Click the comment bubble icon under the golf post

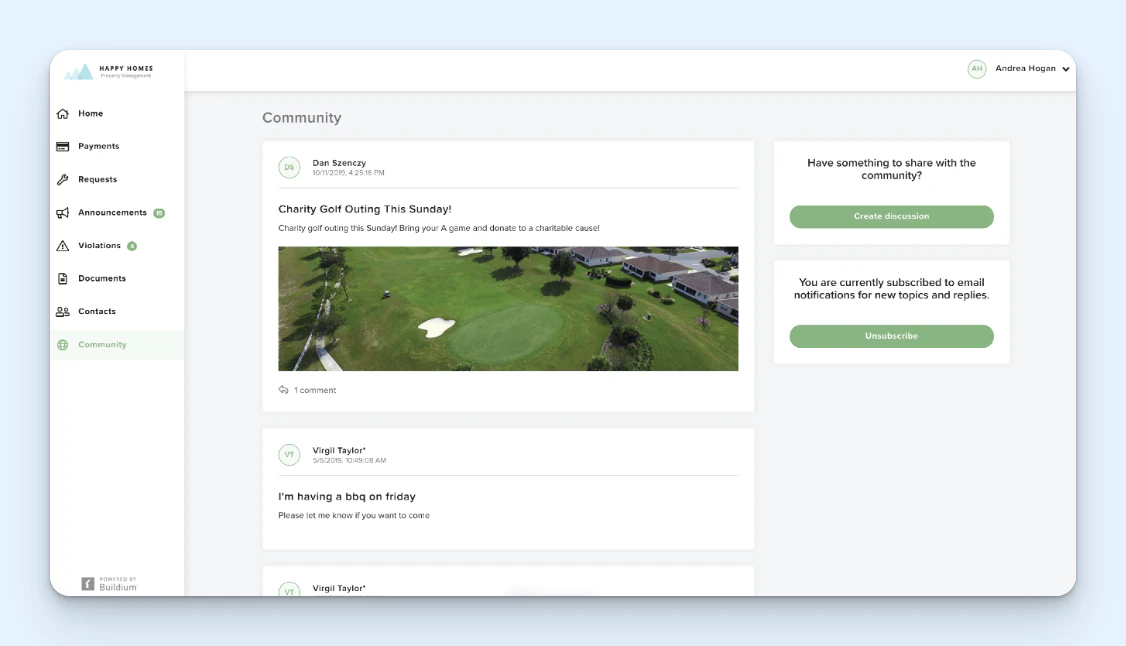point(282,389)
